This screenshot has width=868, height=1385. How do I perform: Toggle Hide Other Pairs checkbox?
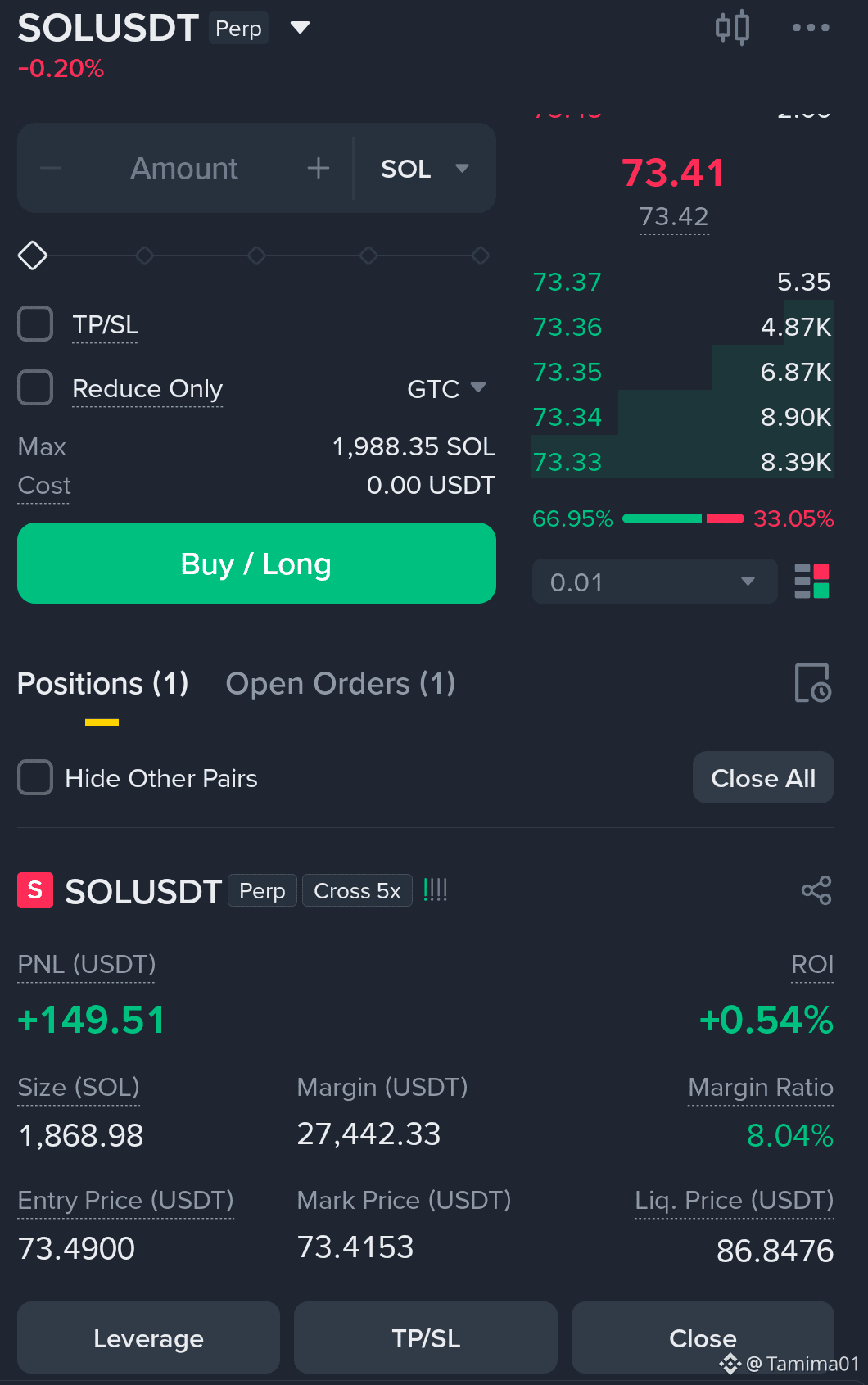[x=35, y=777]
